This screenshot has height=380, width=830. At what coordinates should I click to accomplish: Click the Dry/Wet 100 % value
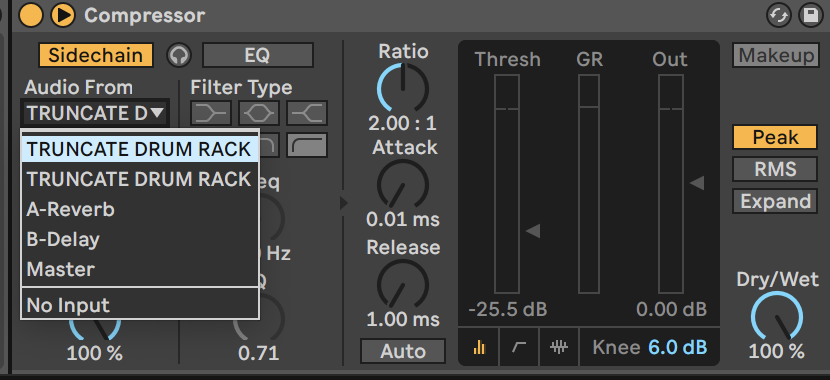click(777, 351)
